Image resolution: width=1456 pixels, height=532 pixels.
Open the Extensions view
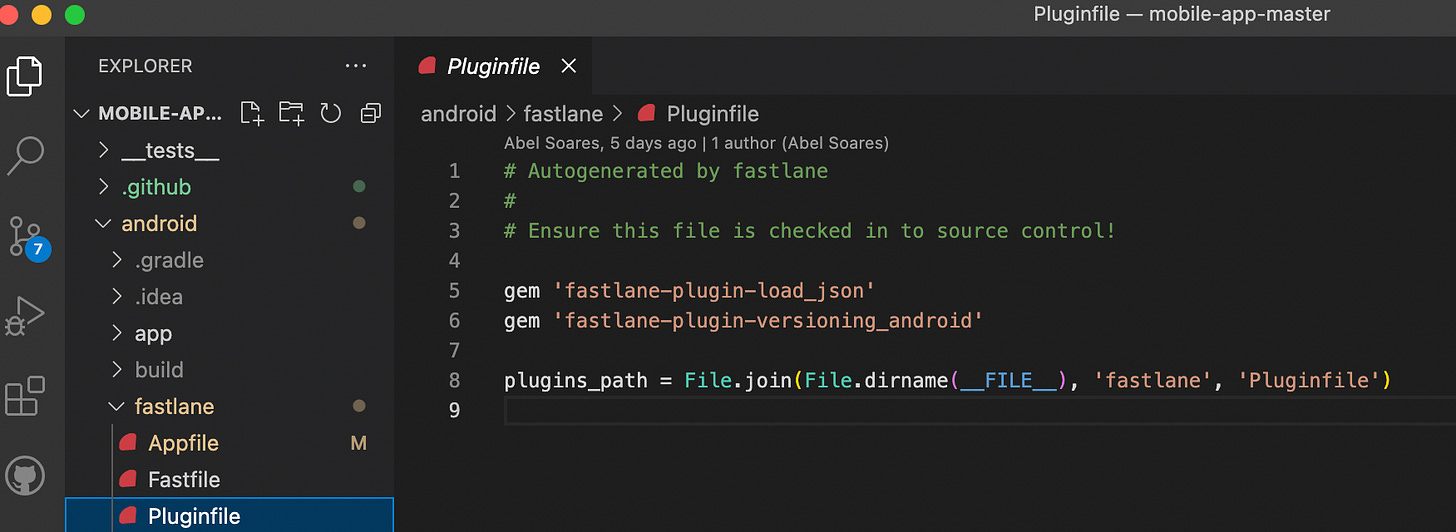pyautogui.click(x=25, y=396)
